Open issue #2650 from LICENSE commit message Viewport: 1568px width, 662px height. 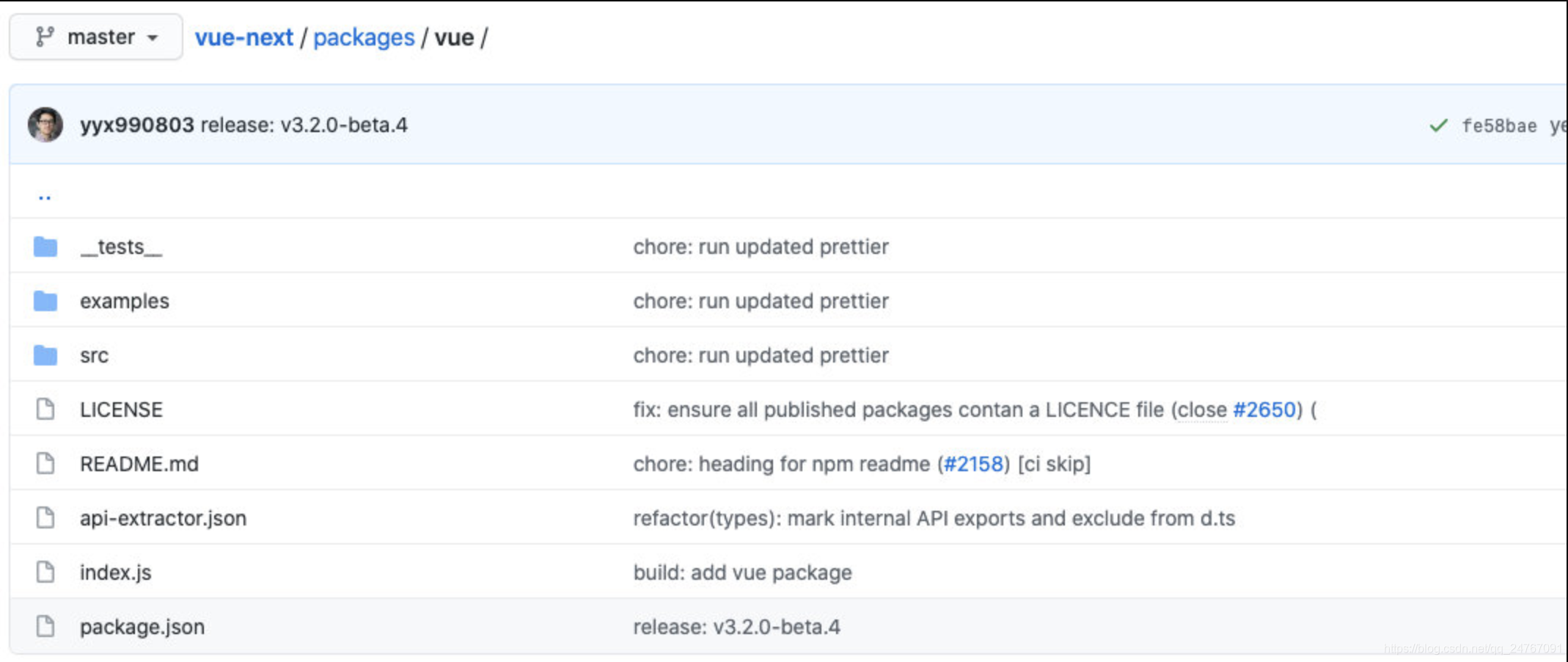pos(1265,410)
